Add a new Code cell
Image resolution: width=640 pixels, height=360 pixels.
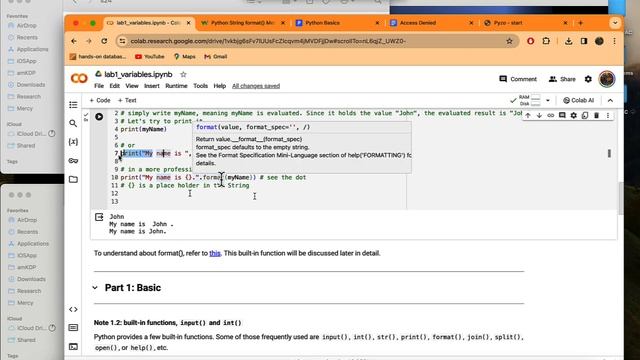pos(100,100)
